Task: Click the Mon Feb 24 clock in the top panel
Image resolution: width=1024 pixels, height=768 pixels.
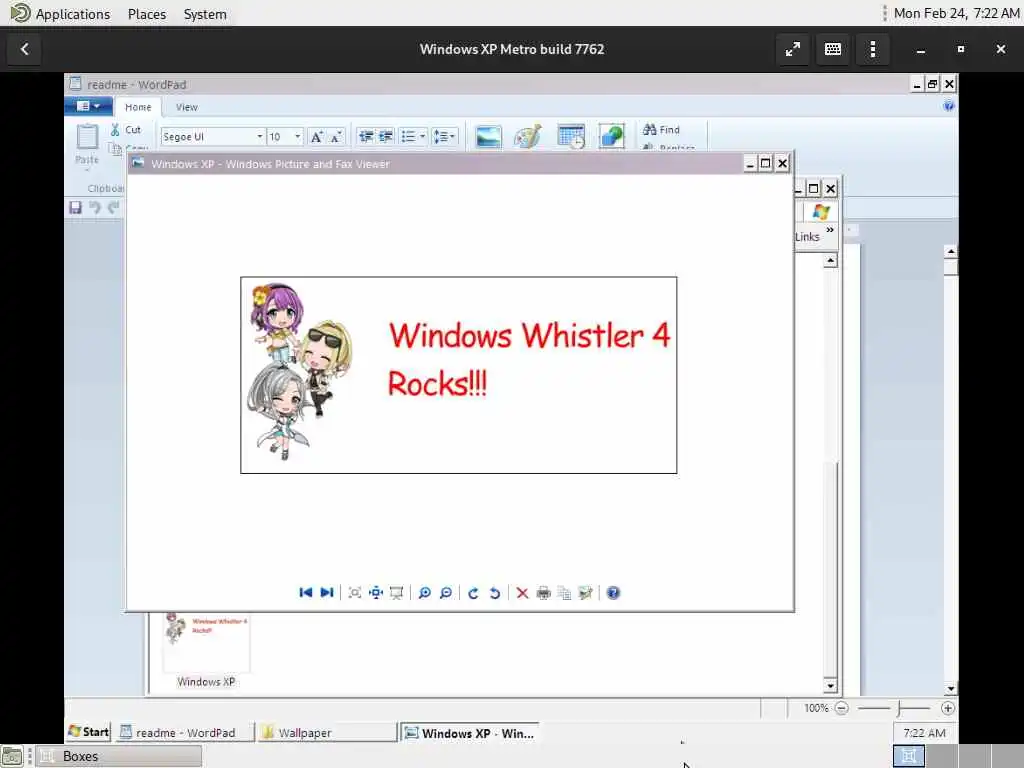Action: click(956, 13)
